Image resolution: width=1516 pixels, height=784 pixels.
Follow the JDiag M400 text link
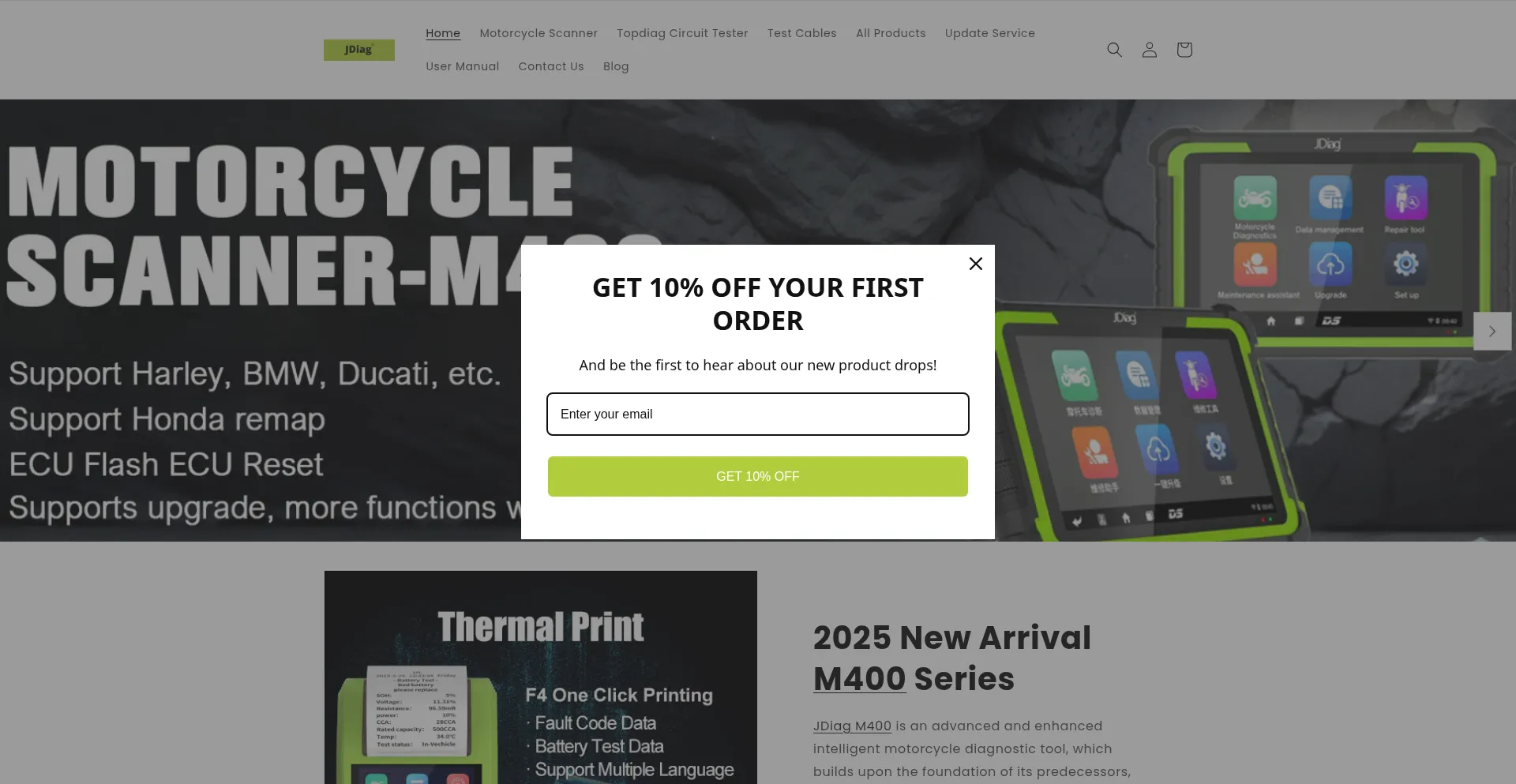(x=852, y=726)
